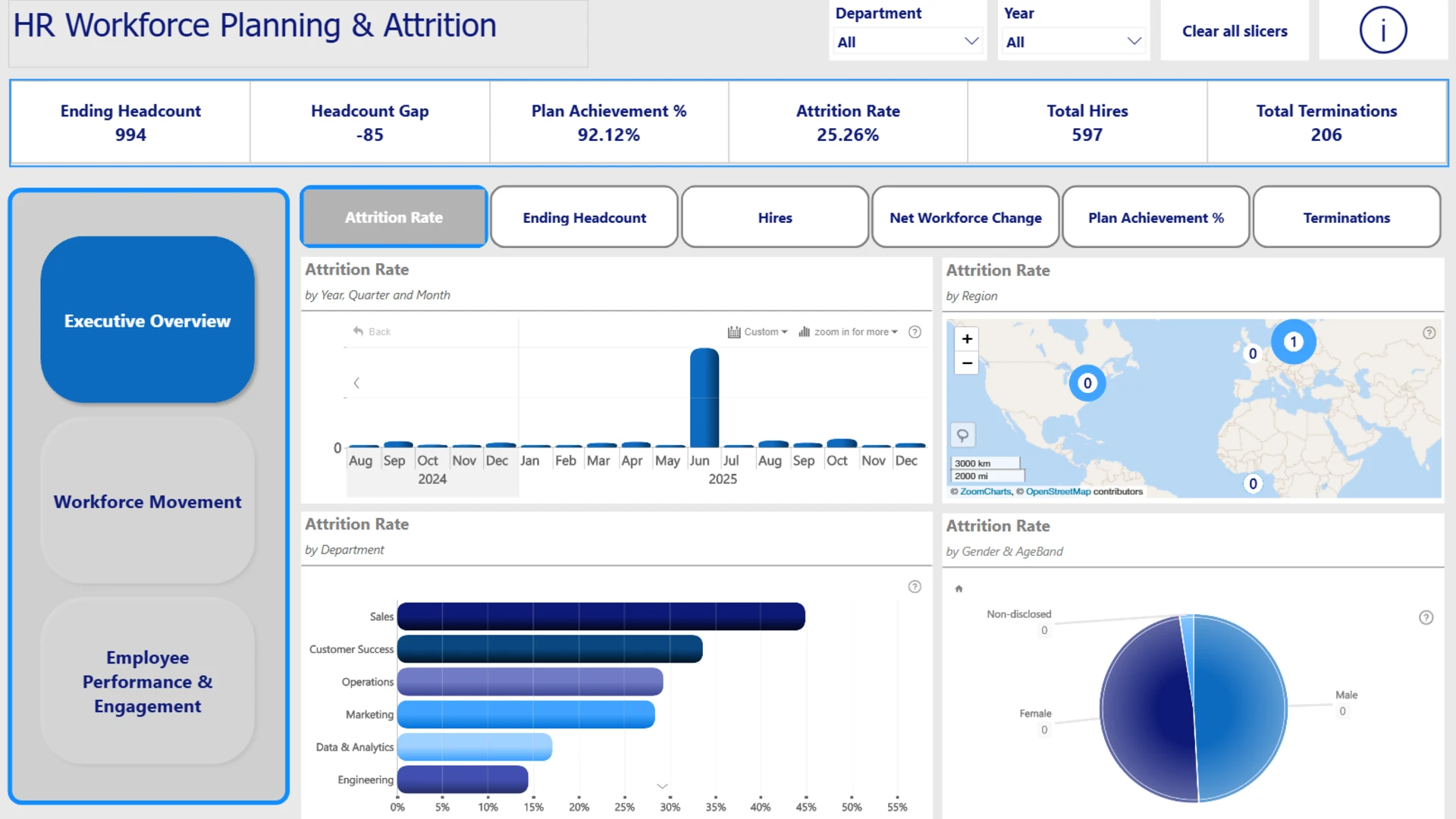Switch to the Net Workforce Change tab
Viewport: 1456px width, 819px height.
(x=965, y=218)
